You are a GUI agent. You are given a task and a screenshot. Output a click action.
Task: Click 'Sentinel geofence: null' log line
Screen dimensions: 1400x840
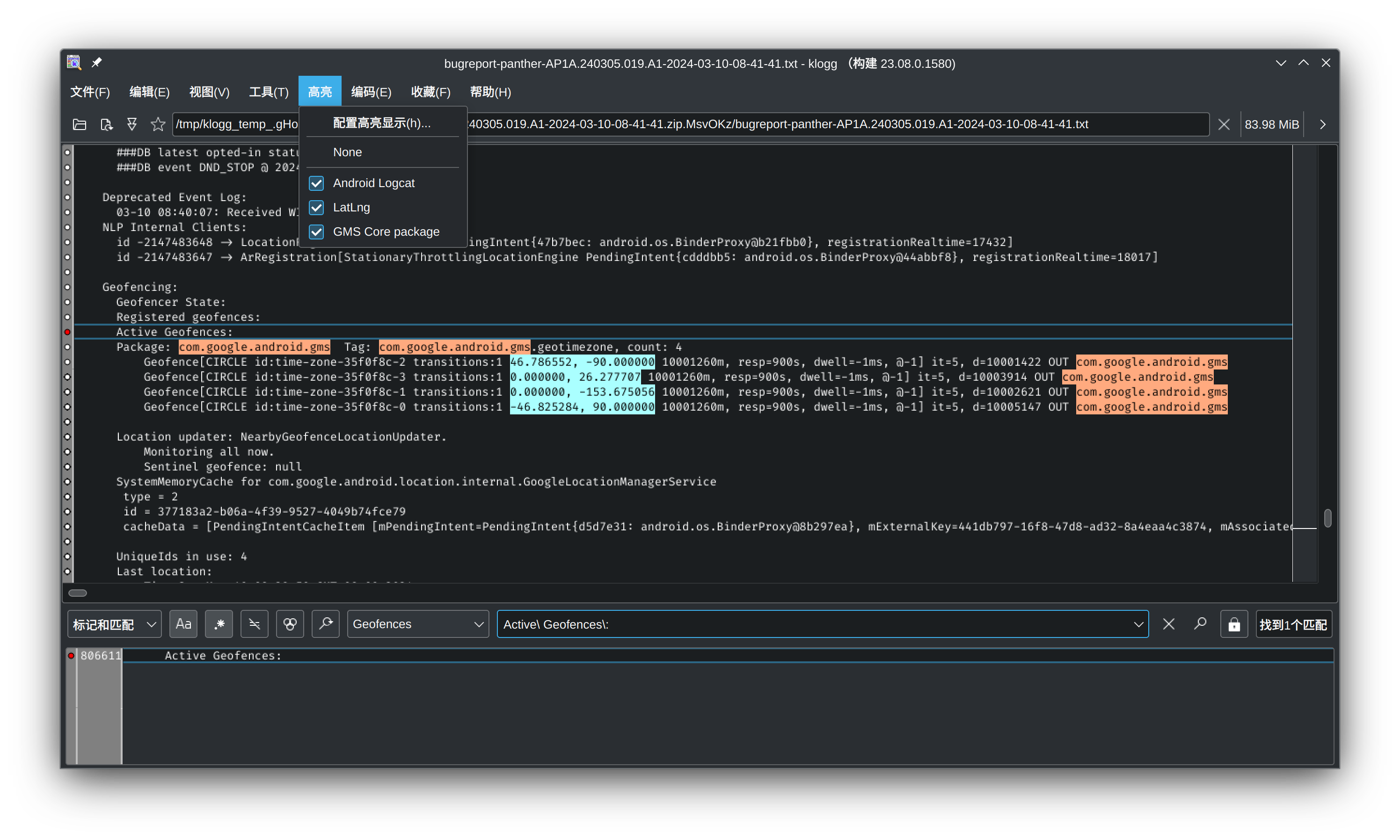click(222, 467)
